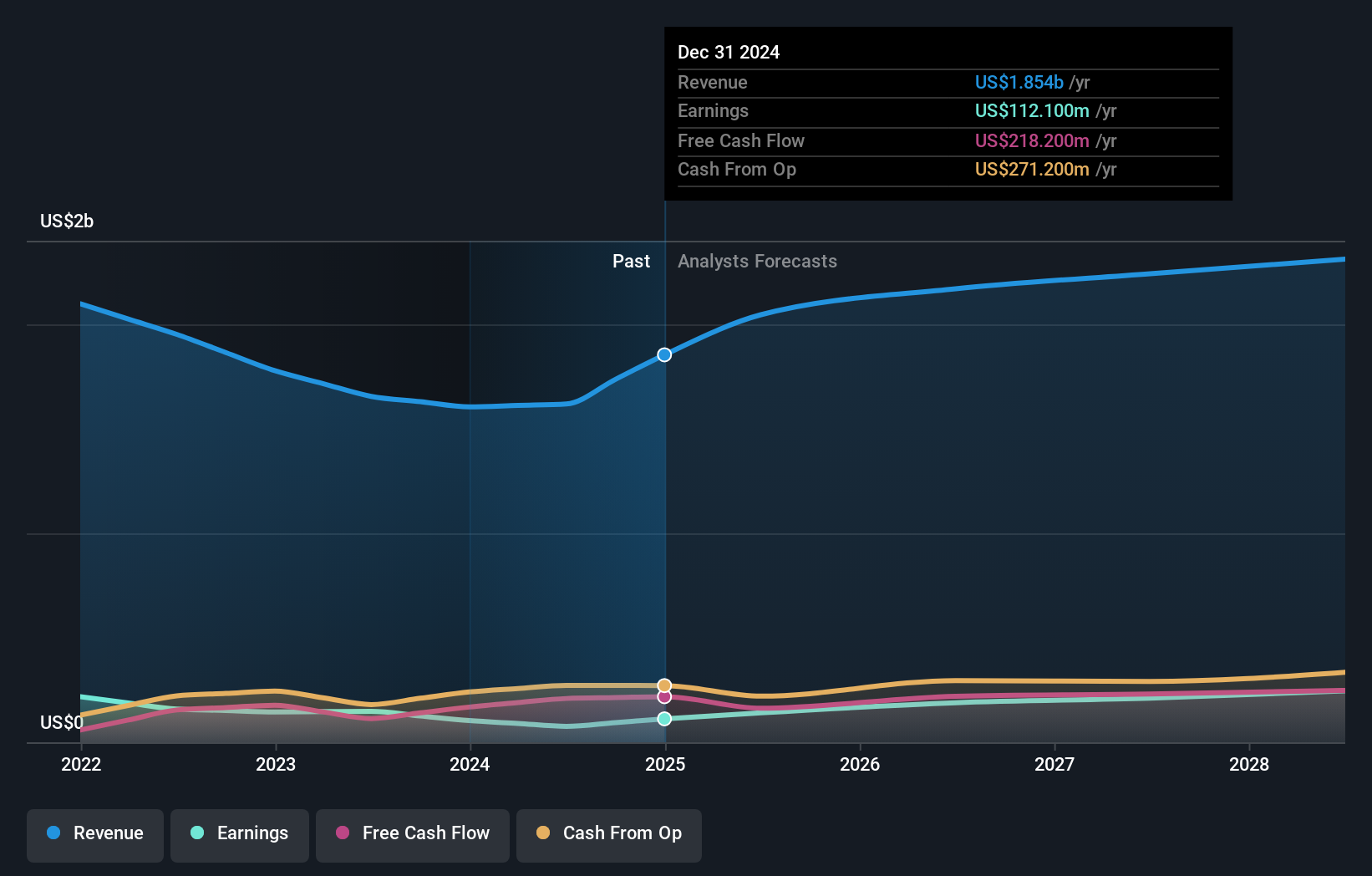
Task: Select the orange Cash From Op marker on chart
Action: pos(664,685)
